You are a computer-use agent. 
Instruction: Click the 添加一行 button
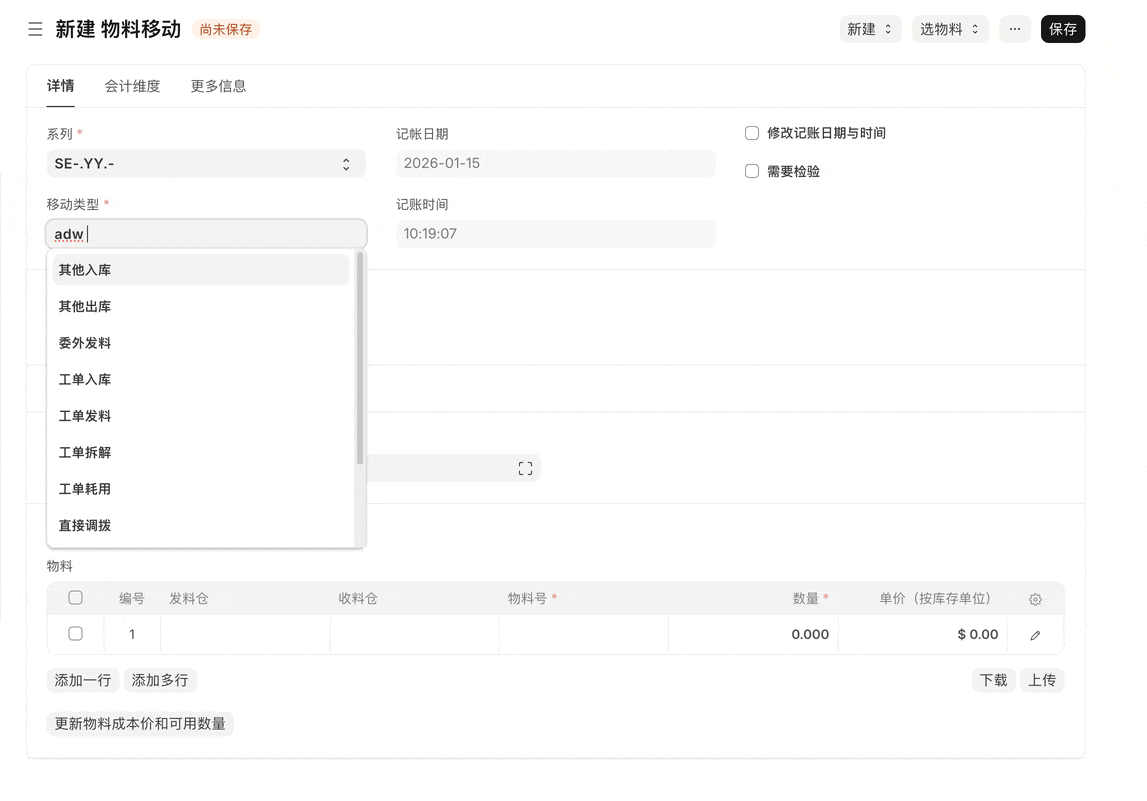click(x=82, y=680)
